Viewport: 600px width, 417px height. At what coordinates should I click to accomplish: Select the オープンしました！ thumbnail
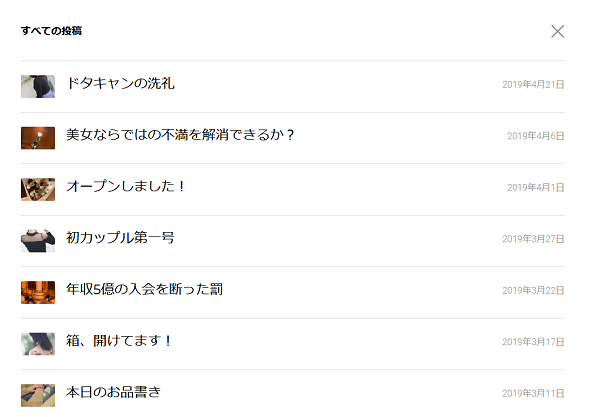[38, 189]
